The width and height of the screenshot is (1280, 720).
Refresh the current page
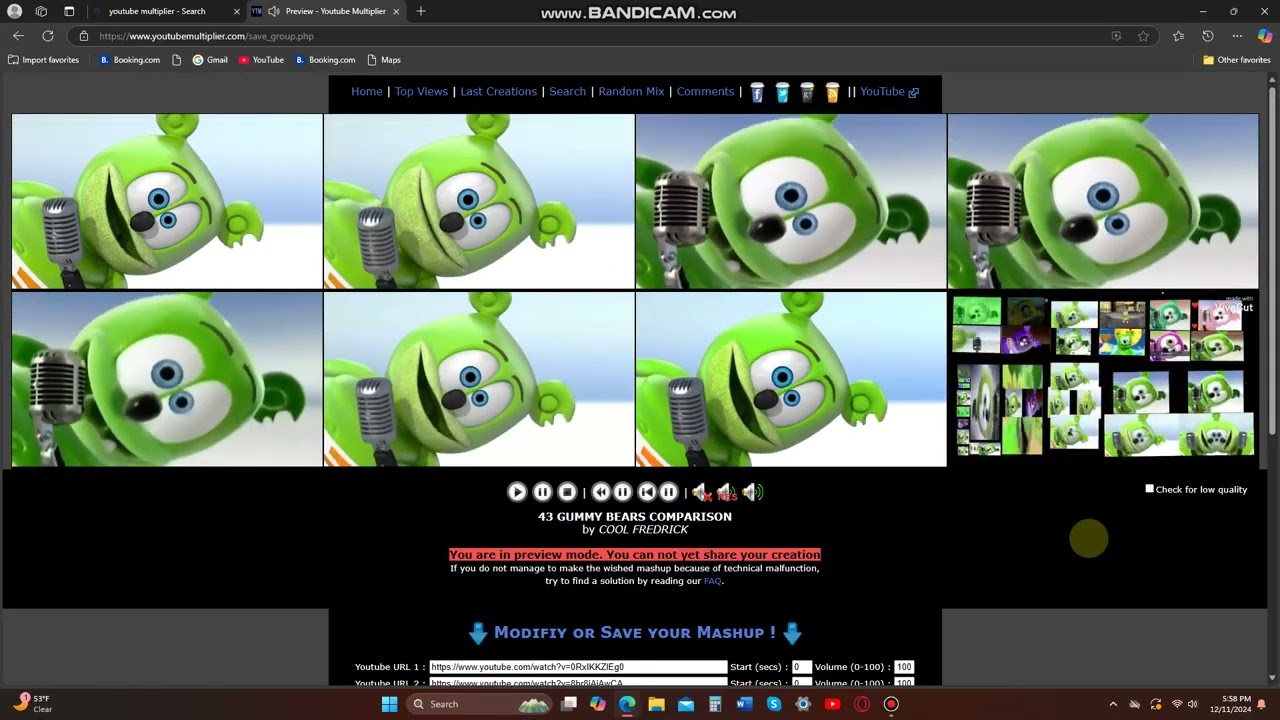(x=47, y=36)
